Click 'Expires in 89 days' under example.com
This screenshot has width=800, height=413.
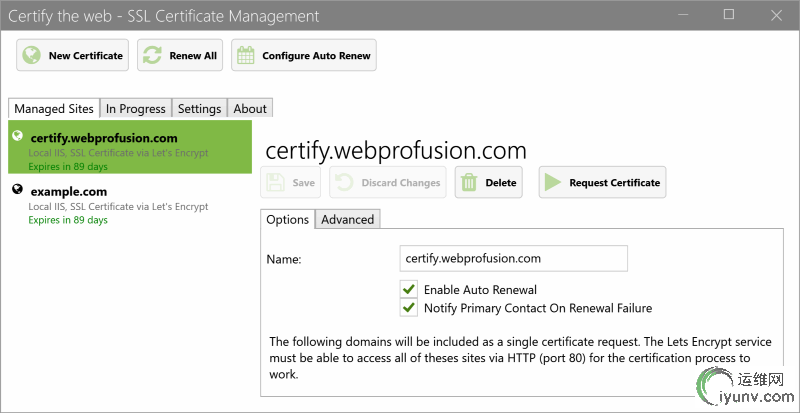click(x=68, y=220)
